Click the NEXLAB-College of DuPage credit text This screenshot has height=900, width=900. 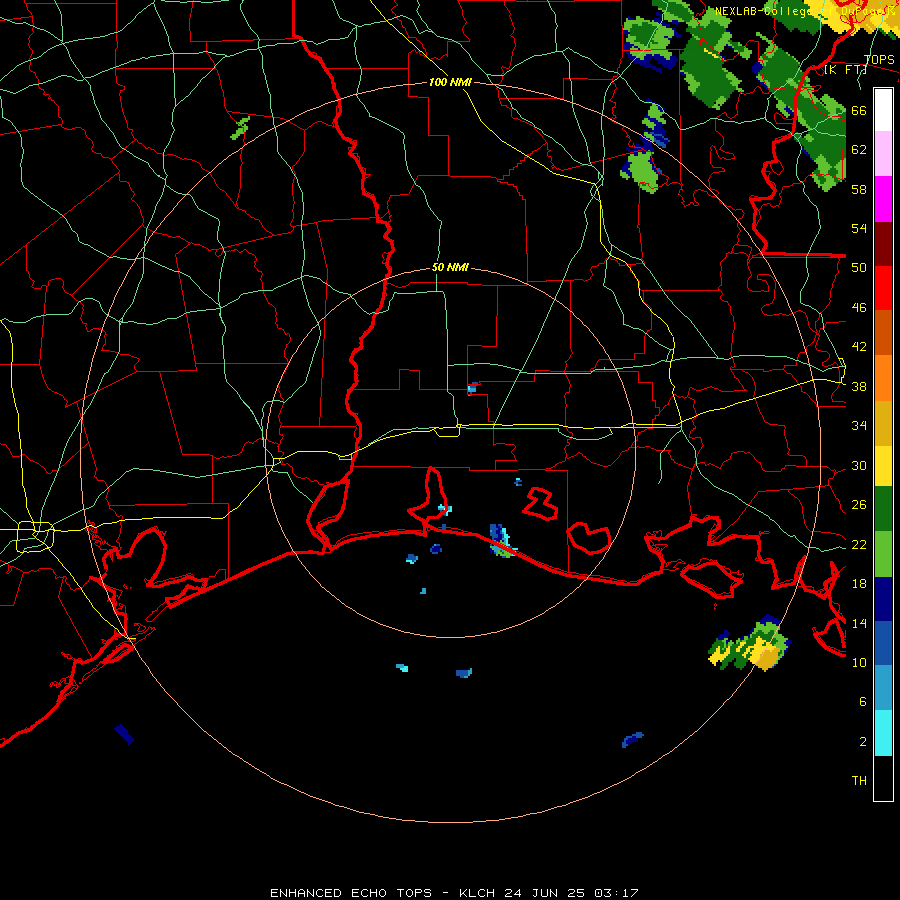805,11
